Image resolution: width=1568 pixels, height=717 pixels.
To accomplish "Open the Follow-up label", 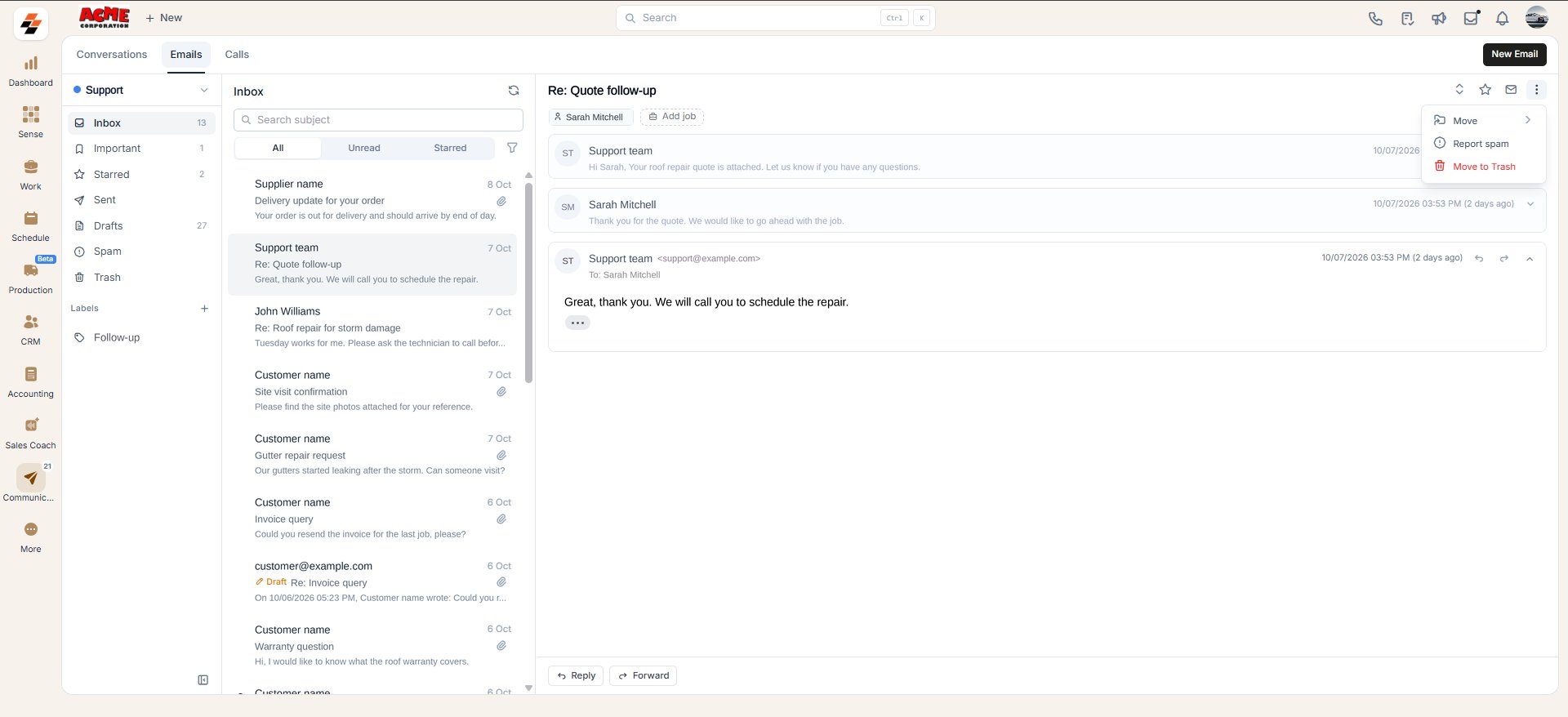I will (x=141, y=337).
